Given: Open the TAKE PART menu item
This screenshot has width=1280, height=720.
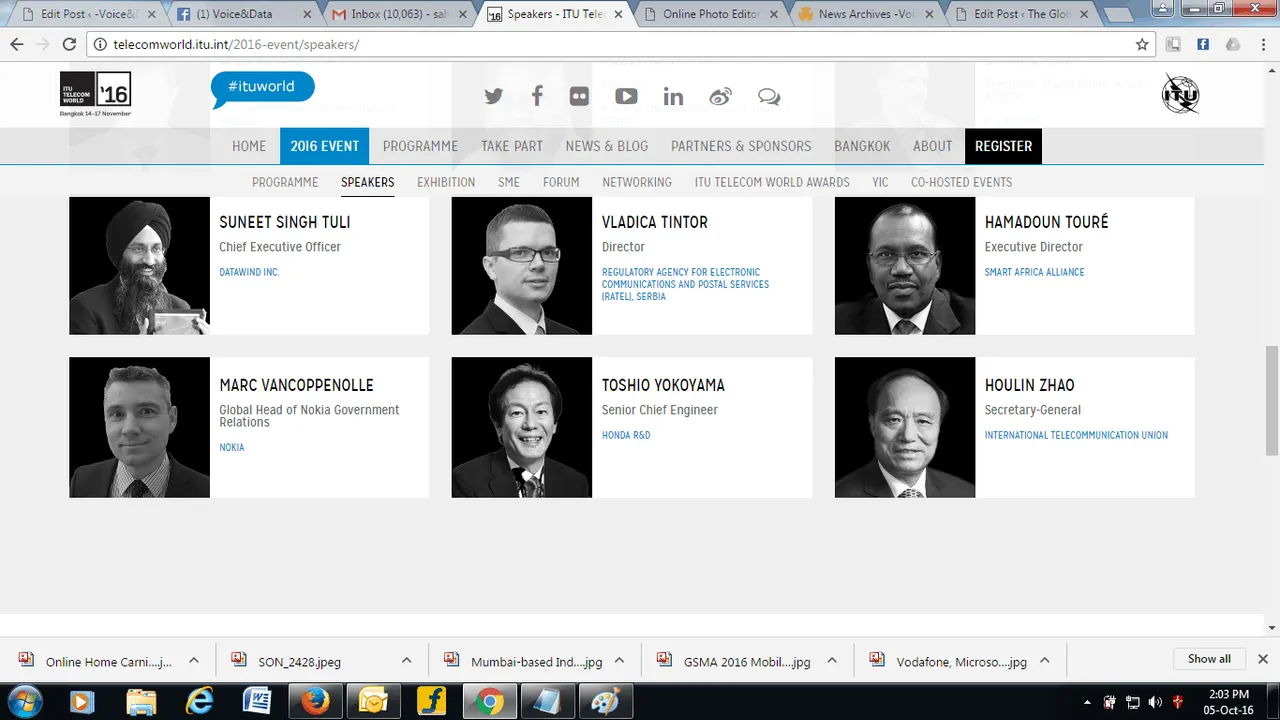Looking at the screenshot, I should click(x=512, y=146).
